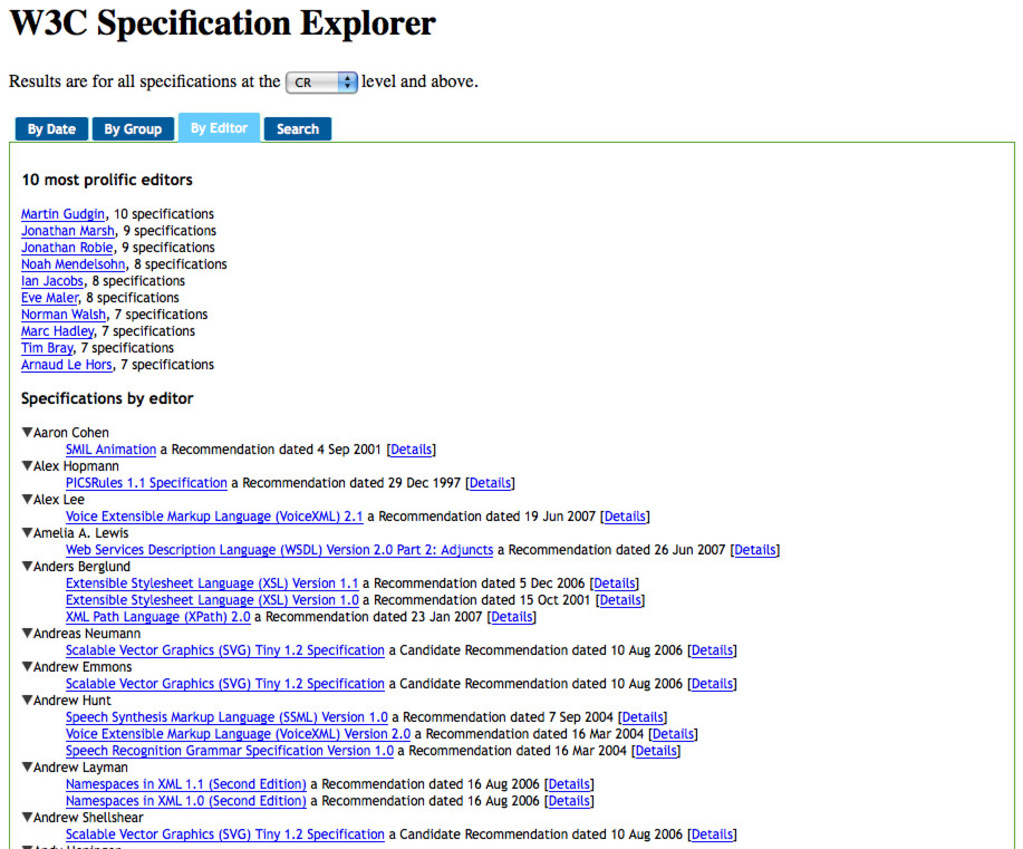Collapse the Alex Lee entry
The image size is (1023, 849).
27,499
